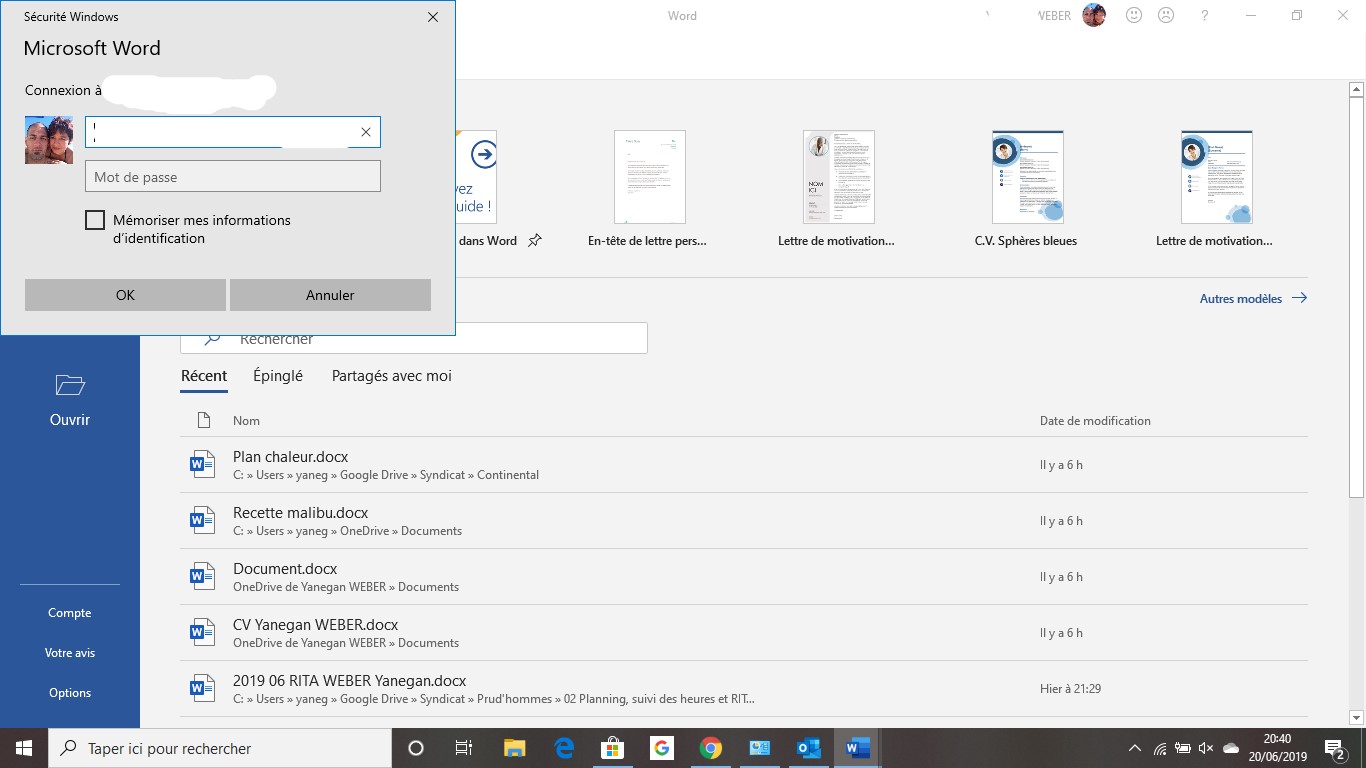Click the document icon in the list header
This screenshot has height=768, width=1366.
[204, 420]
